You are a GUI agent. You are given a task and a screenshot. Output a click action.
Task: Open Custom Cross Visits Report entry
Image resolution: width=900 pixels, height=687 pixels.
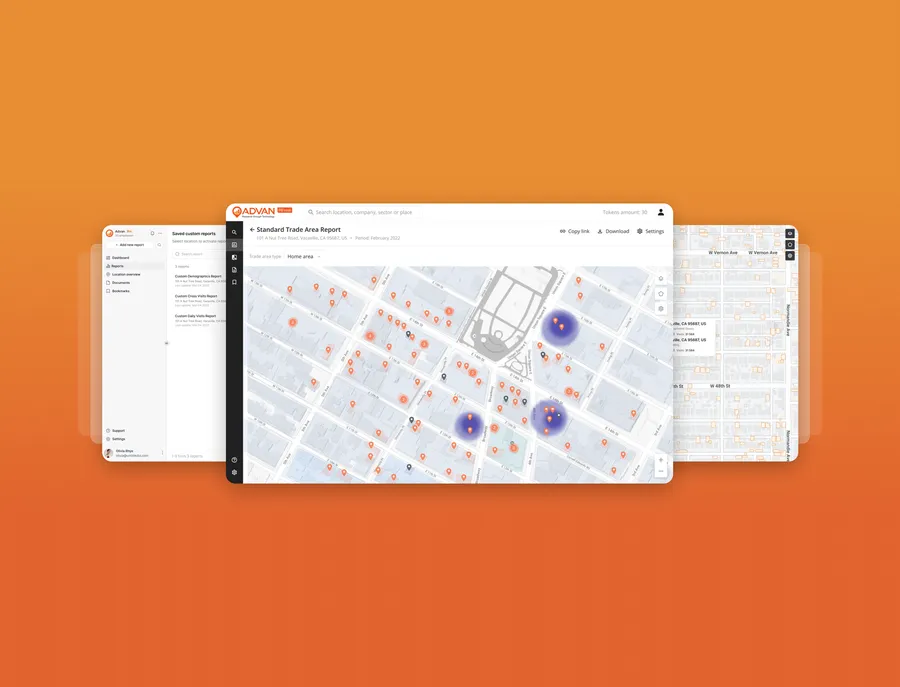point(200,299)
